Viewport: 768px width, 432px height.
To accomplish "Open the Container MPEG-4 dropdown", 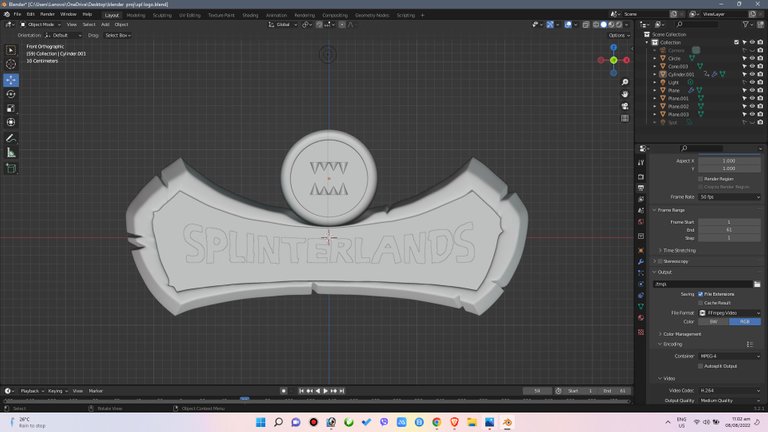I will click(x=729, y=357).
